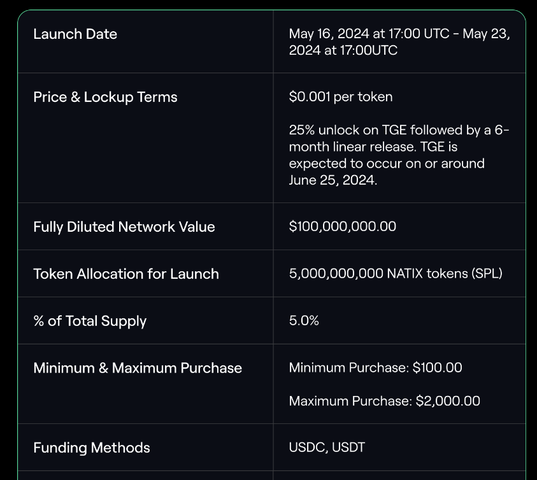Select the 5,000,000,000 NATIX tokens value
The width and height of the screenshot is (537, 480).
(396, 274)
